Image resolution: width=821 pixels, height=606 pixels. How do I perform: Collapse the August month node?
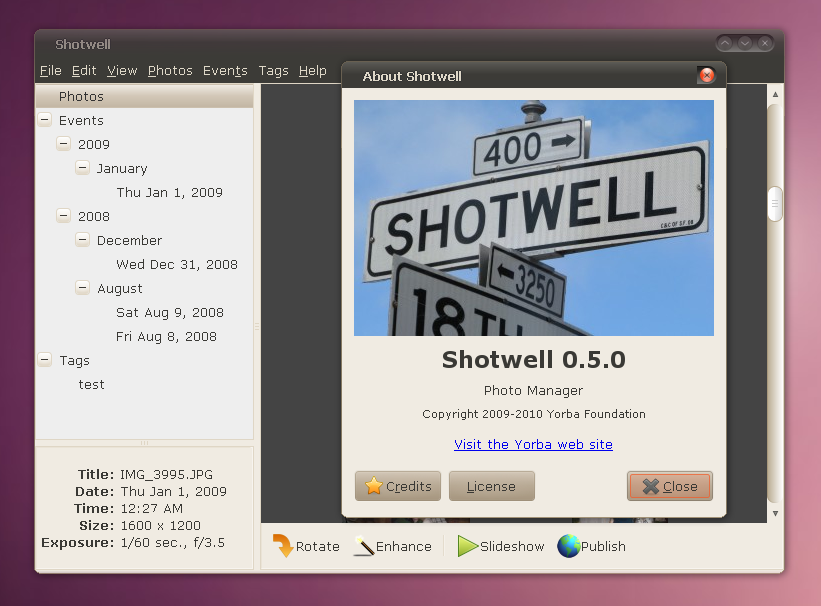click(x=83, y=288)
